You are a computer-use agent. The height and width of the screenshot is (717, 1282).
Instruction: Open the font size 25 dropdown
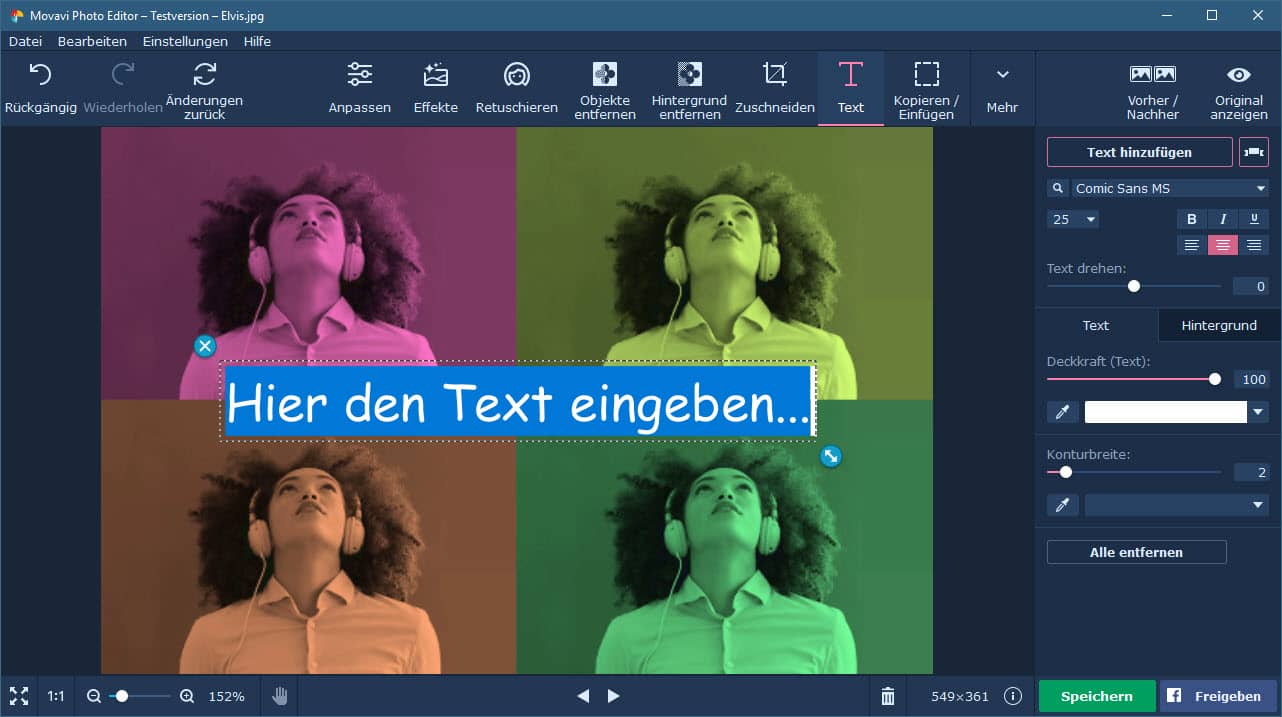1073,219
